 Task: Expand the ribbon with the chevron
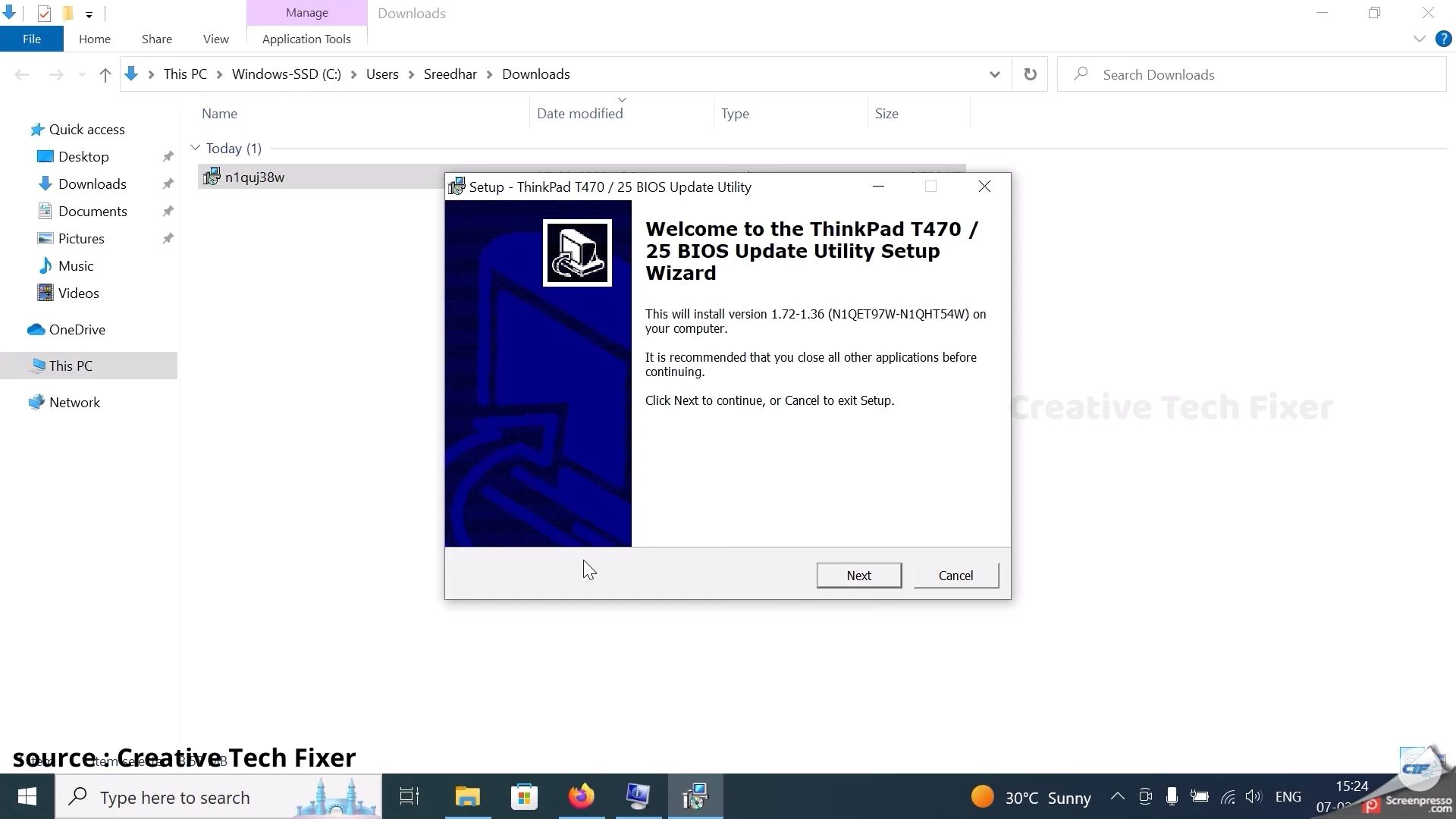[1419, 39]
